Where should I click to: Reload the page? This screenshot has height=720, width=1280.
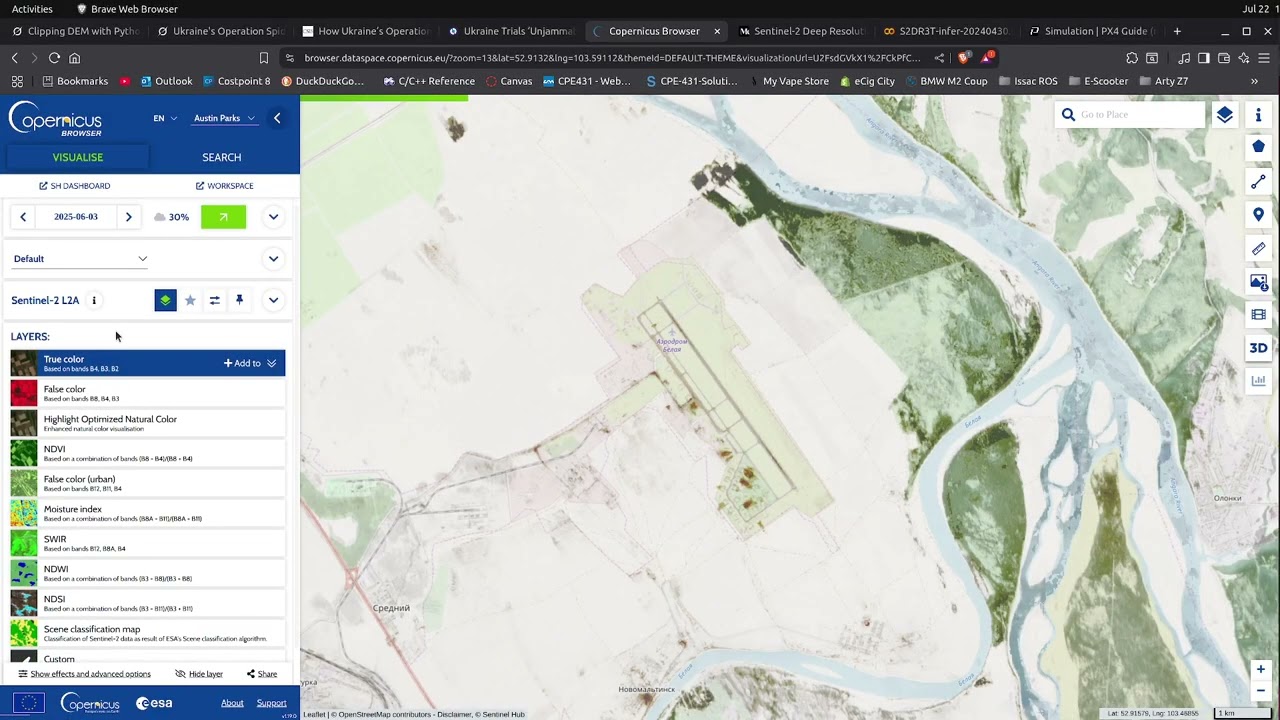click(x=54, y=58)
